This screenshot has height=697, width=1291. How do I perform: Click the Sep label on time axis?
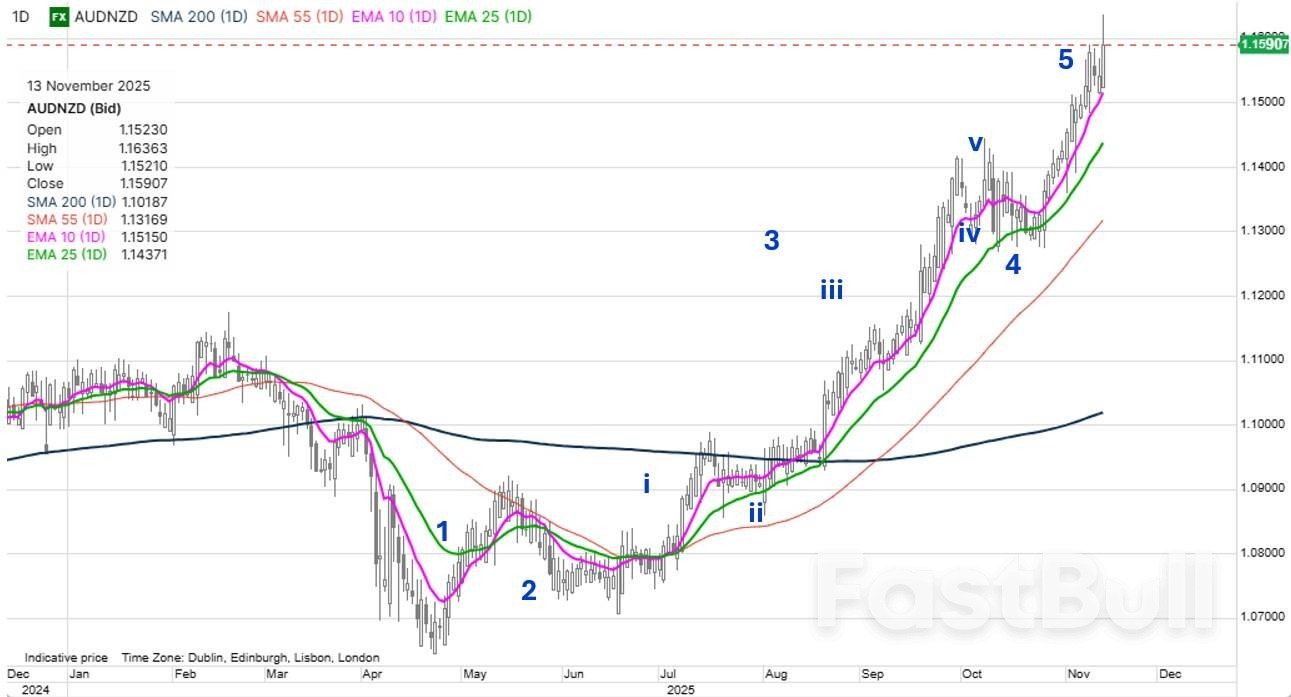[872, 673]
